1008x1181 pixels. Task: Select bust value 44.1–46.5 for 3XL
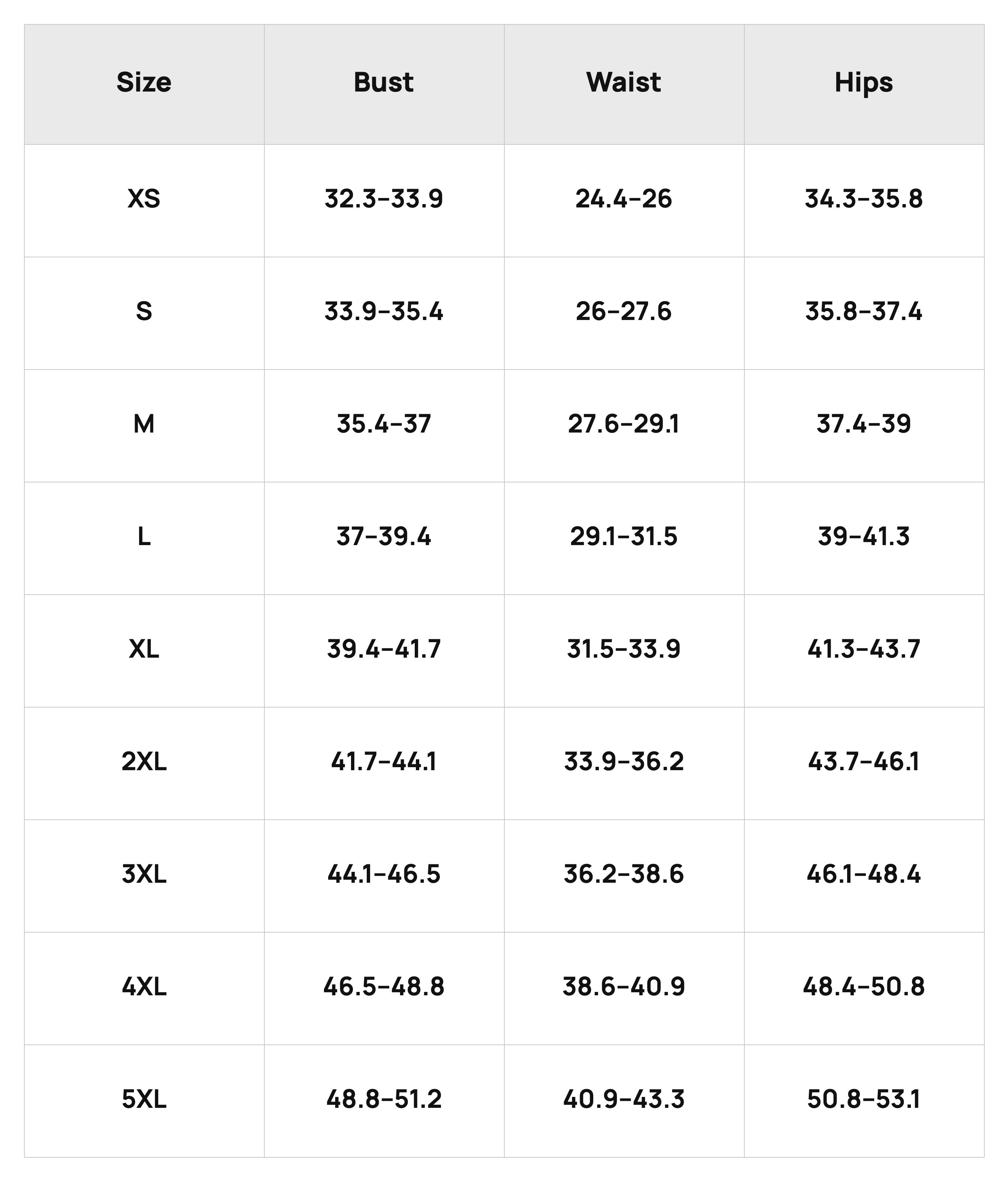pyautogui.click(x=384, y=874)
